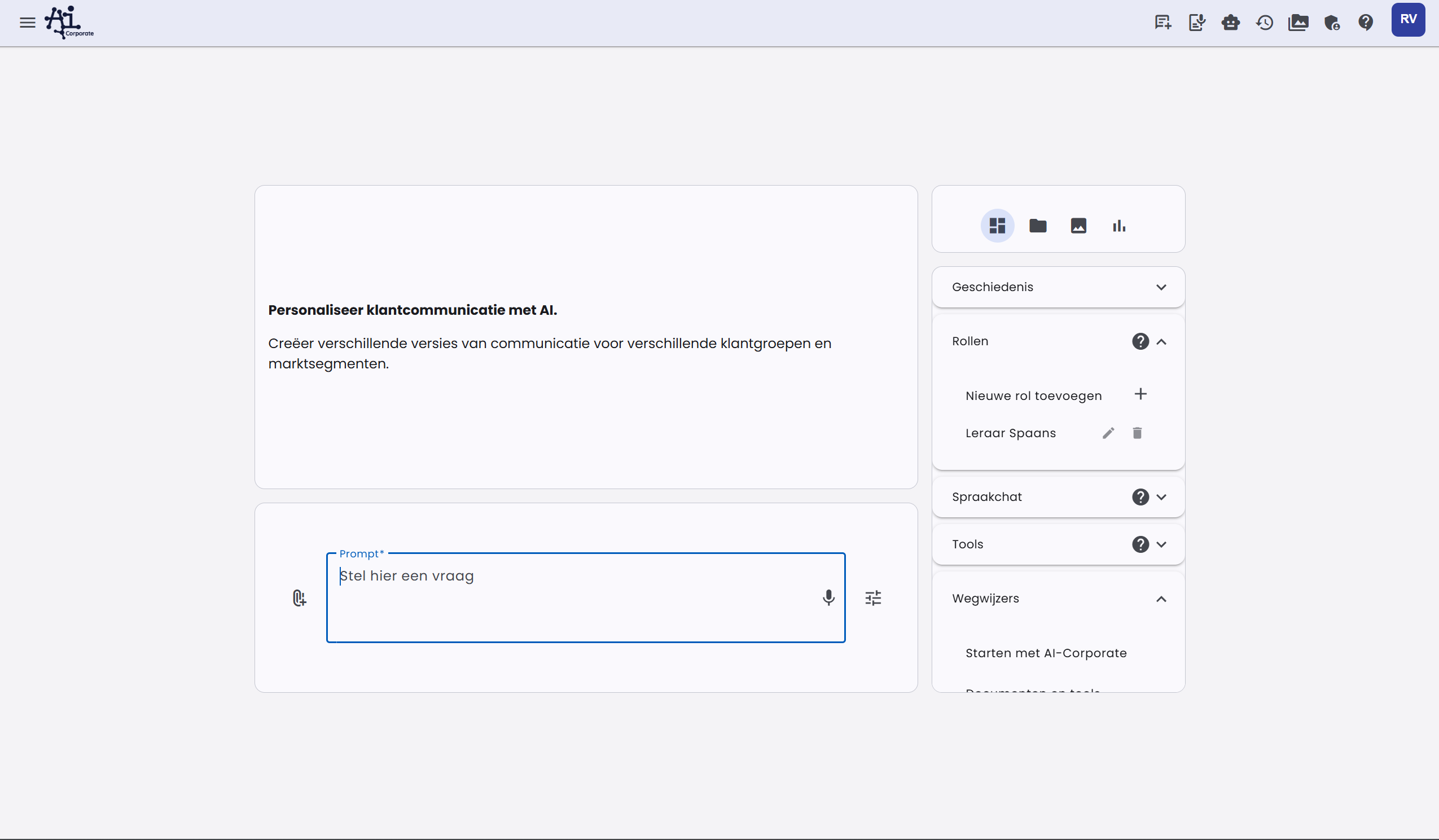The image size is (1439, 840).
Task: Attach a file to the prompt
Action: point(299,597)
